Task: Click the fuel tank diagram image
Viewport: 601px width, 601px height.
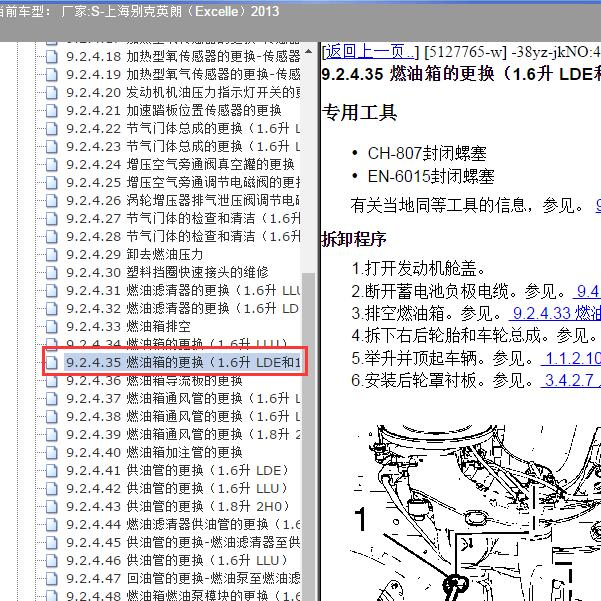Action: [475, 512]
